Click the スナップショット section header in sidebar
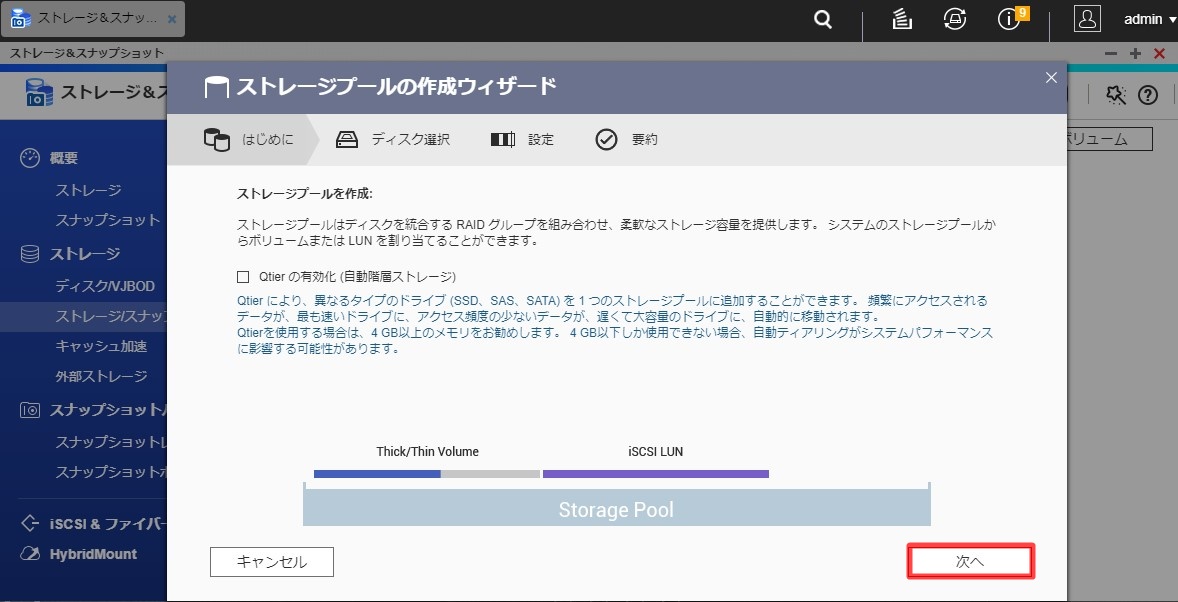This screenshot has width=1178, height=602. point(107,410)
